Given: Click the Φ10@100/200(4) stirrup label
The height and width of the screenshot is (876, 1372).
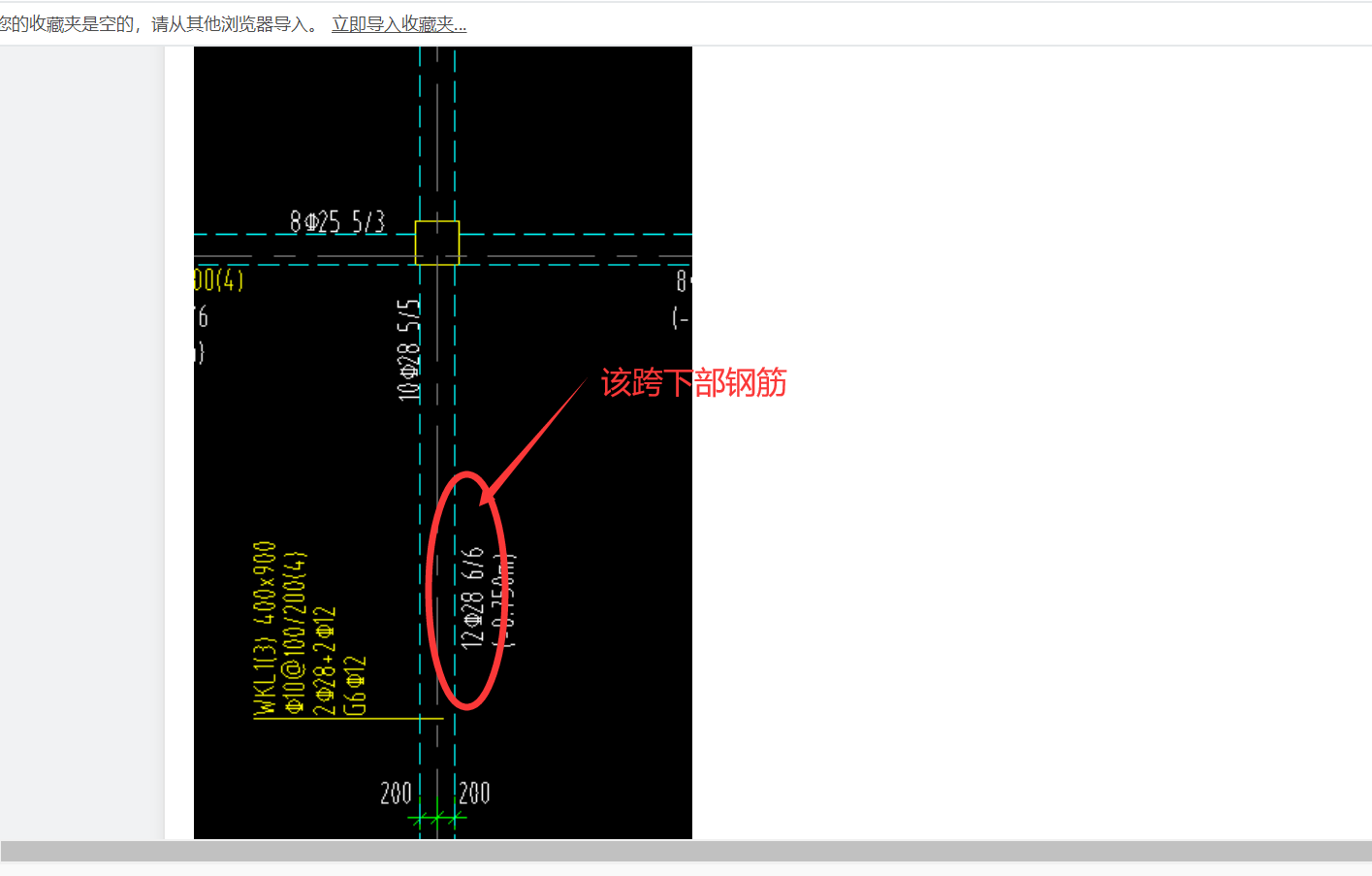Looking at the screenshot, I should coord(295,633).
